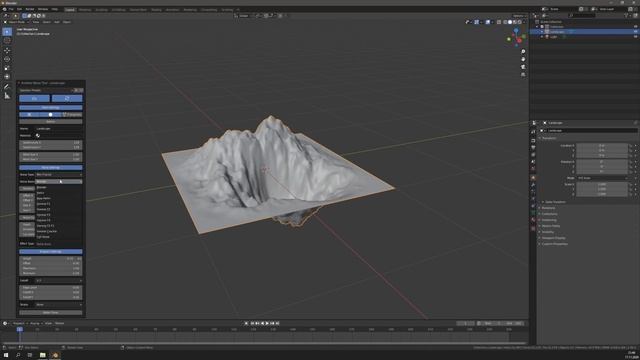
Task: Enable rendered viewport shading mode
Action: click(519, 22)
